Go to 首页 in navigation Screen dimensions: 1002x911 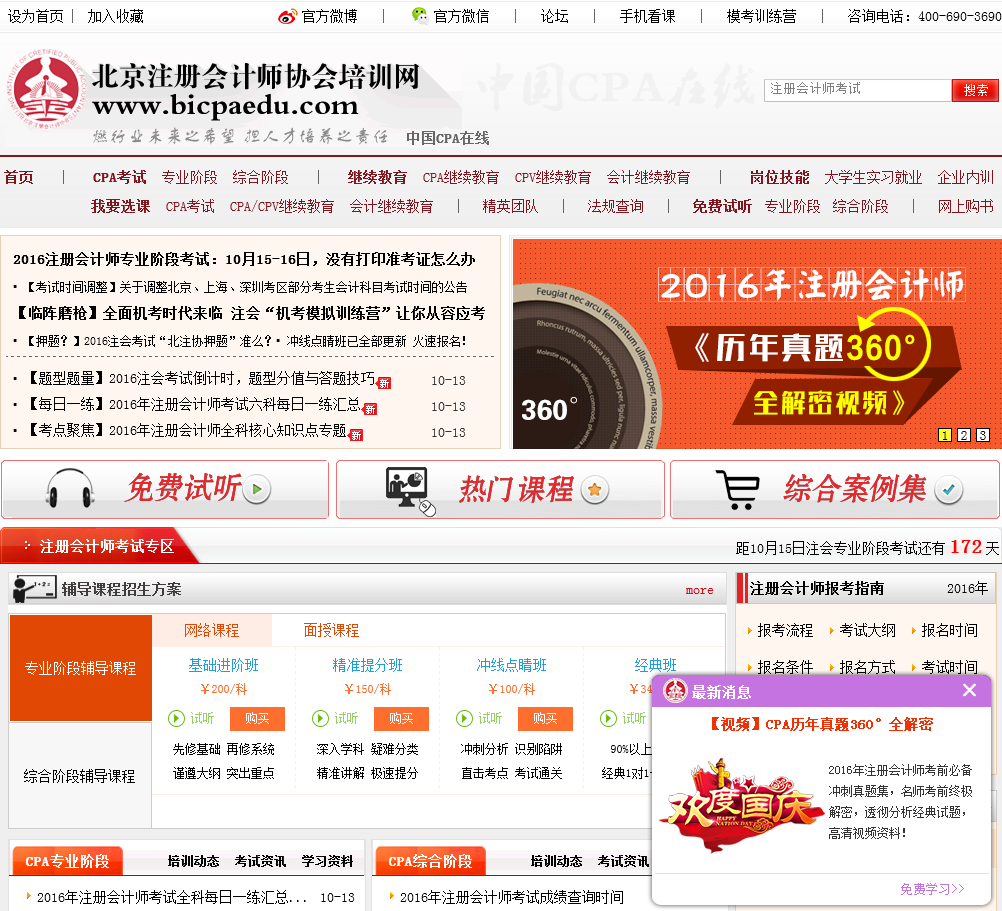point(19,177)
